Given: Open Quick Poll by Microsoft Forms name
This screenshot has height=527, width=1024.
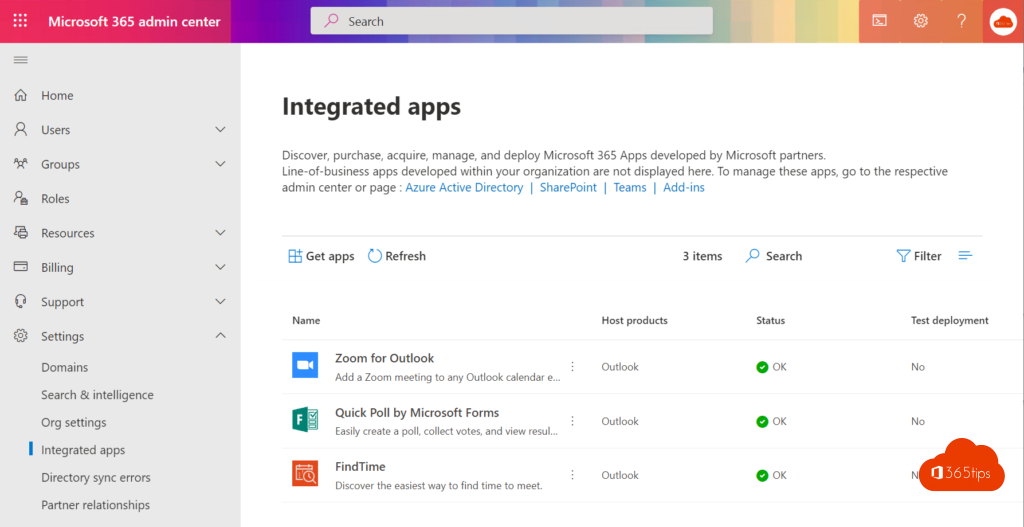Looking at the screenshot, I should [x=417, y=413].
